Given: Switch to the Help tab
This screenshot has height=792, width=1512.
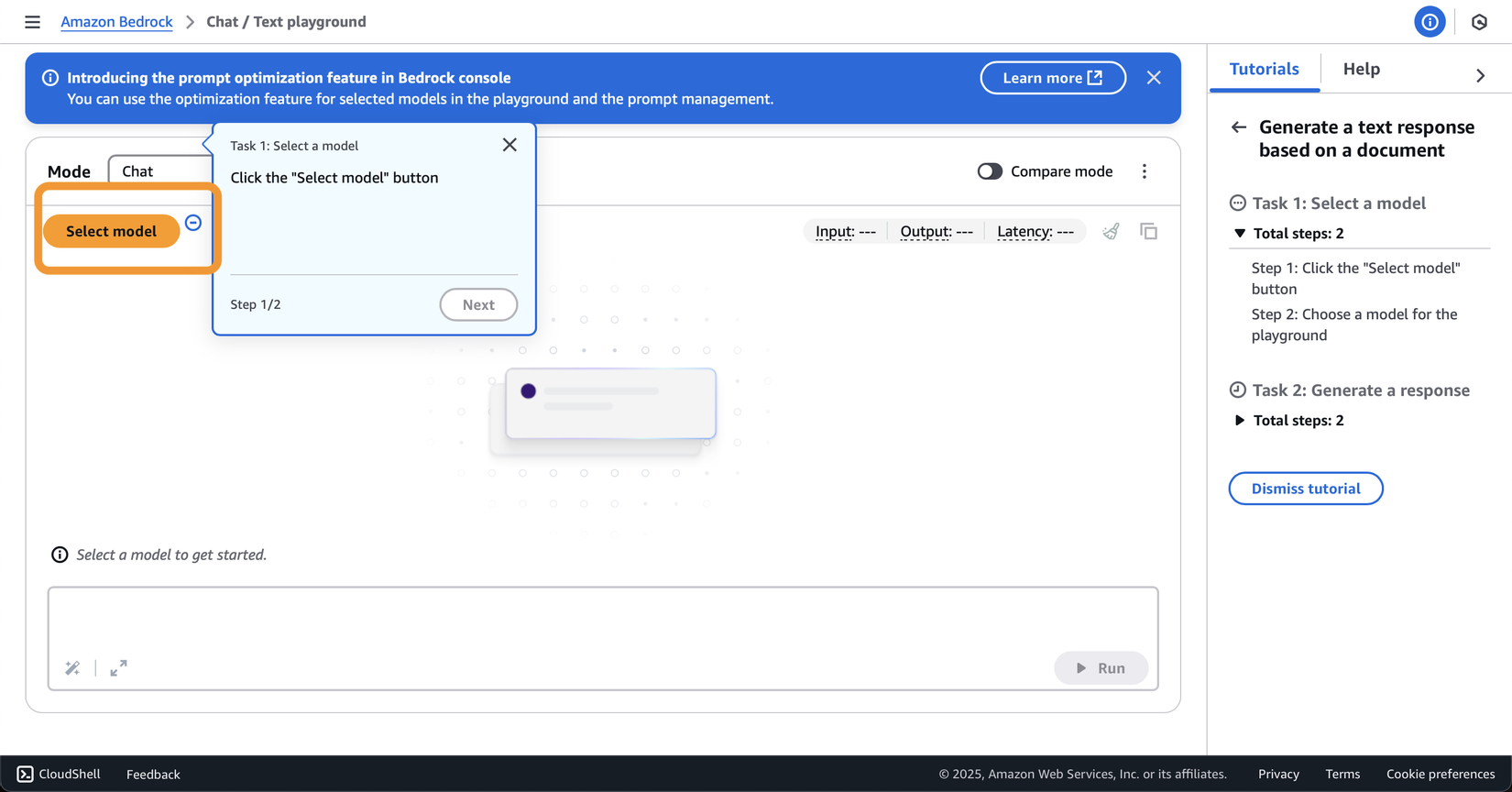Looking at the screenshot, I should pyautogui.click(x=1361, y=69).
